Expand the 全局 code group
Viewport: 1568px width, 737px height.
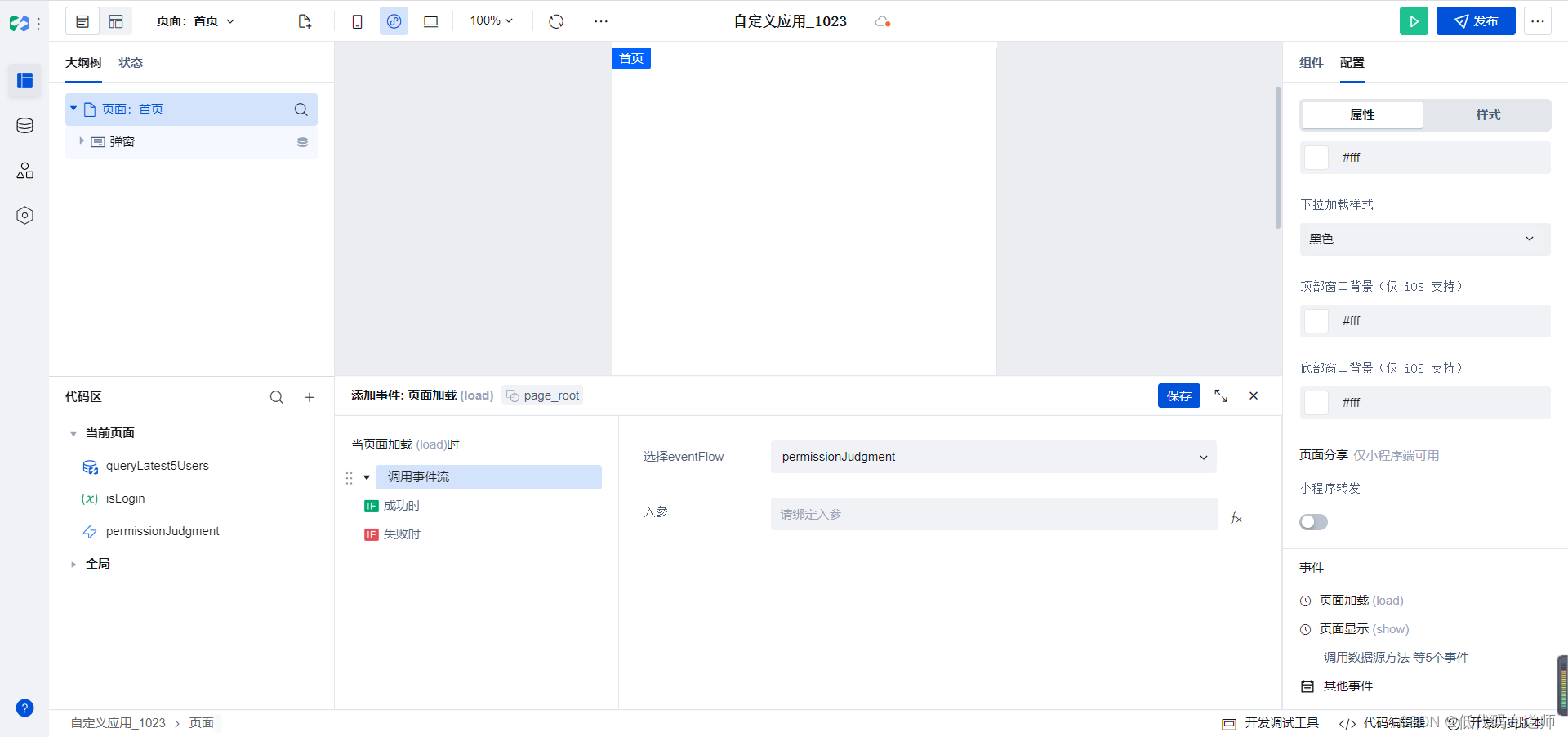[x=73, y=565]
